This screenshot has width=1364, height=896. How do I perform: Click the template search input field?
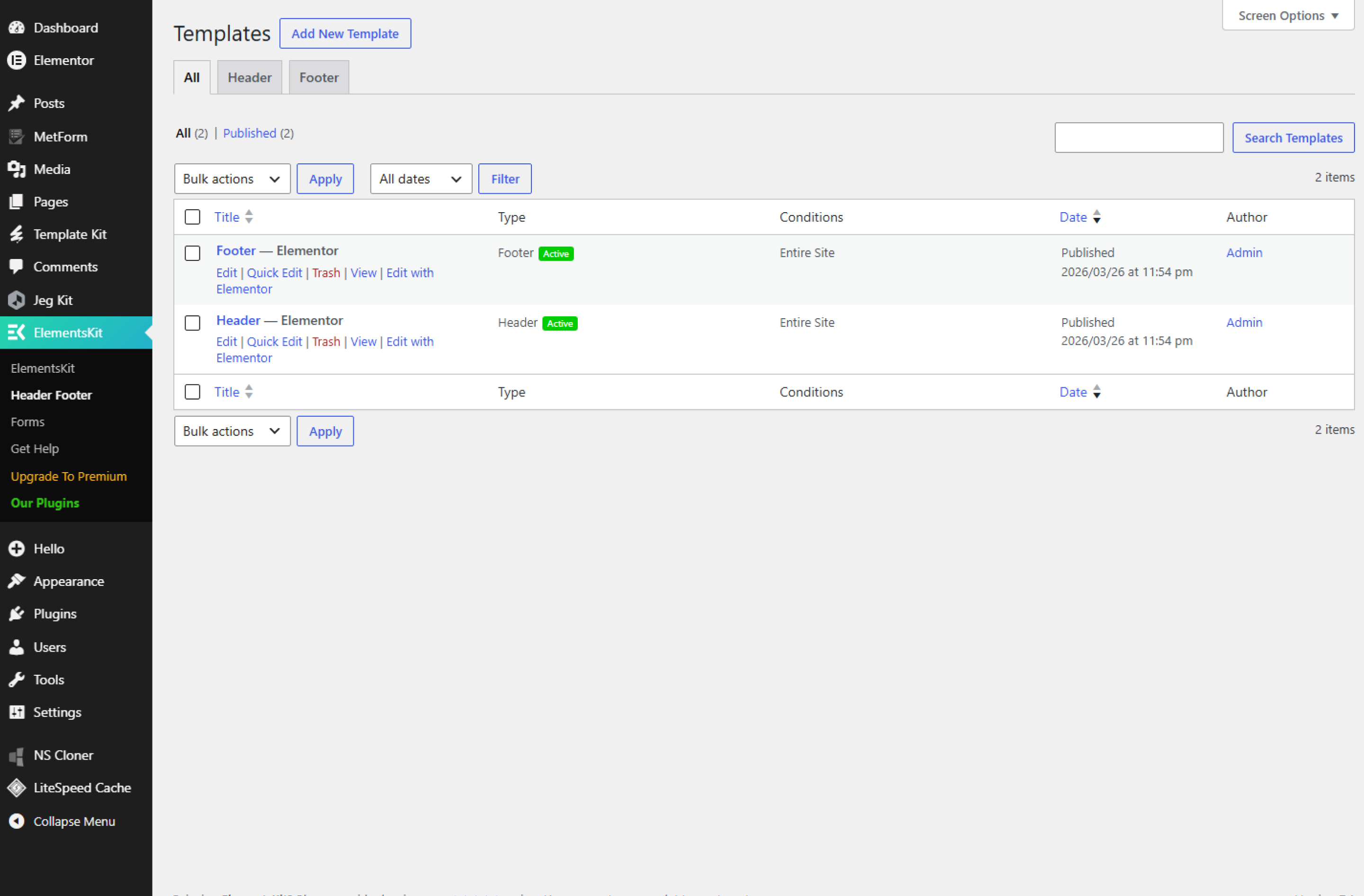(1139, 137)
